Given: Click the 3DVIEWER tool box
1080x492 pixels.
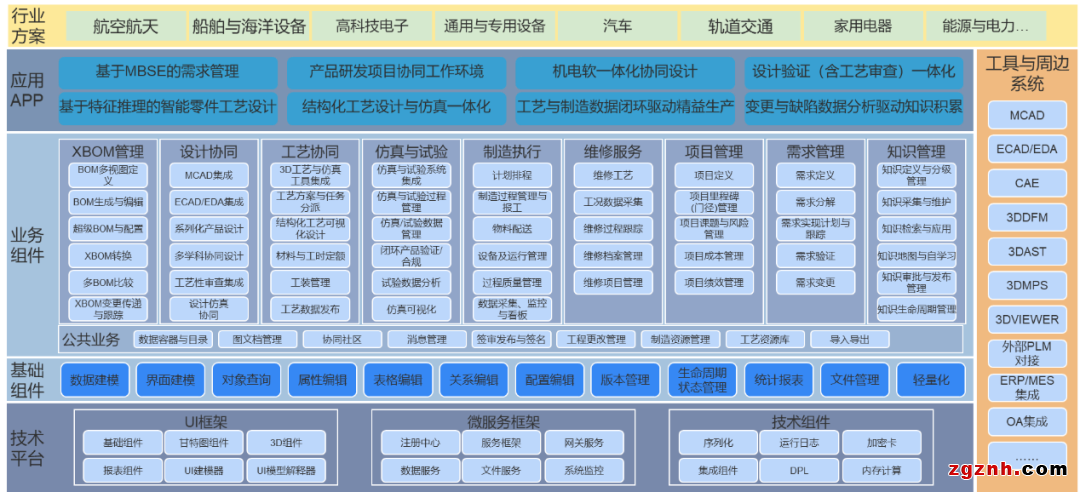Looking at the screenshot, I should tap(1026, 320).
